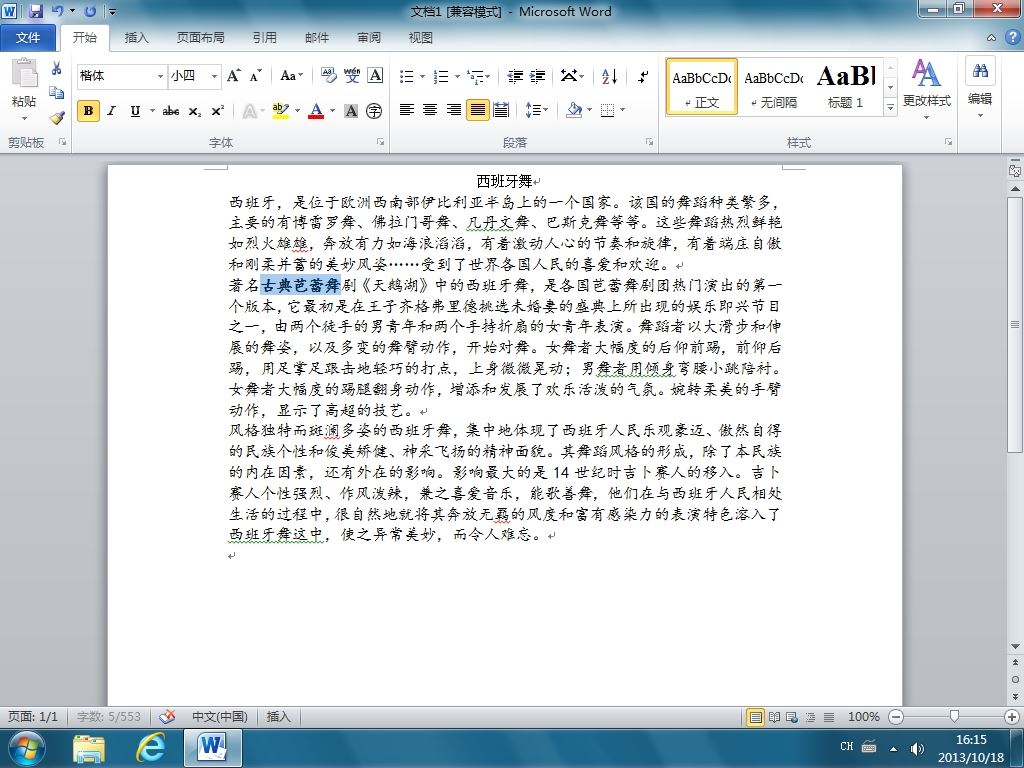Click the Cut scissors icon

point(57,68)
